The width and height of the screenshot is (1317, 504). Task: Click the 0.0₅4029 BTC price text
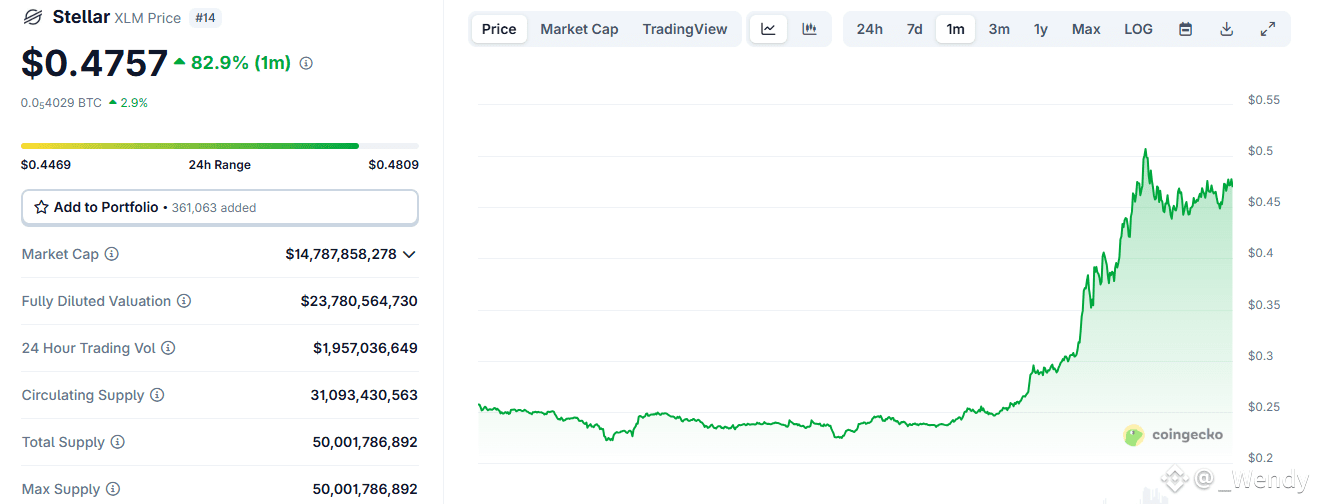coord(61,102)
